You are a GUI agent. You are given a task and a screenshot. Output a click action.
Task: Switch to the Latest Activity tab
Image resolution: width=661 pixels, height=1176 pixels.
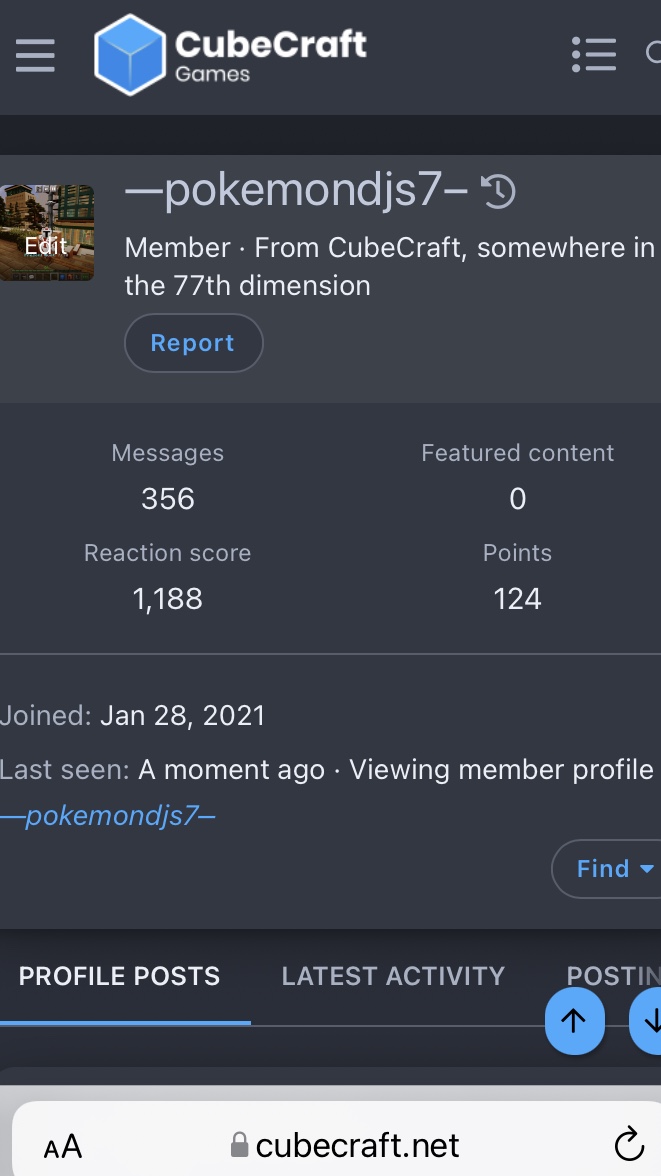click(393, 976)
